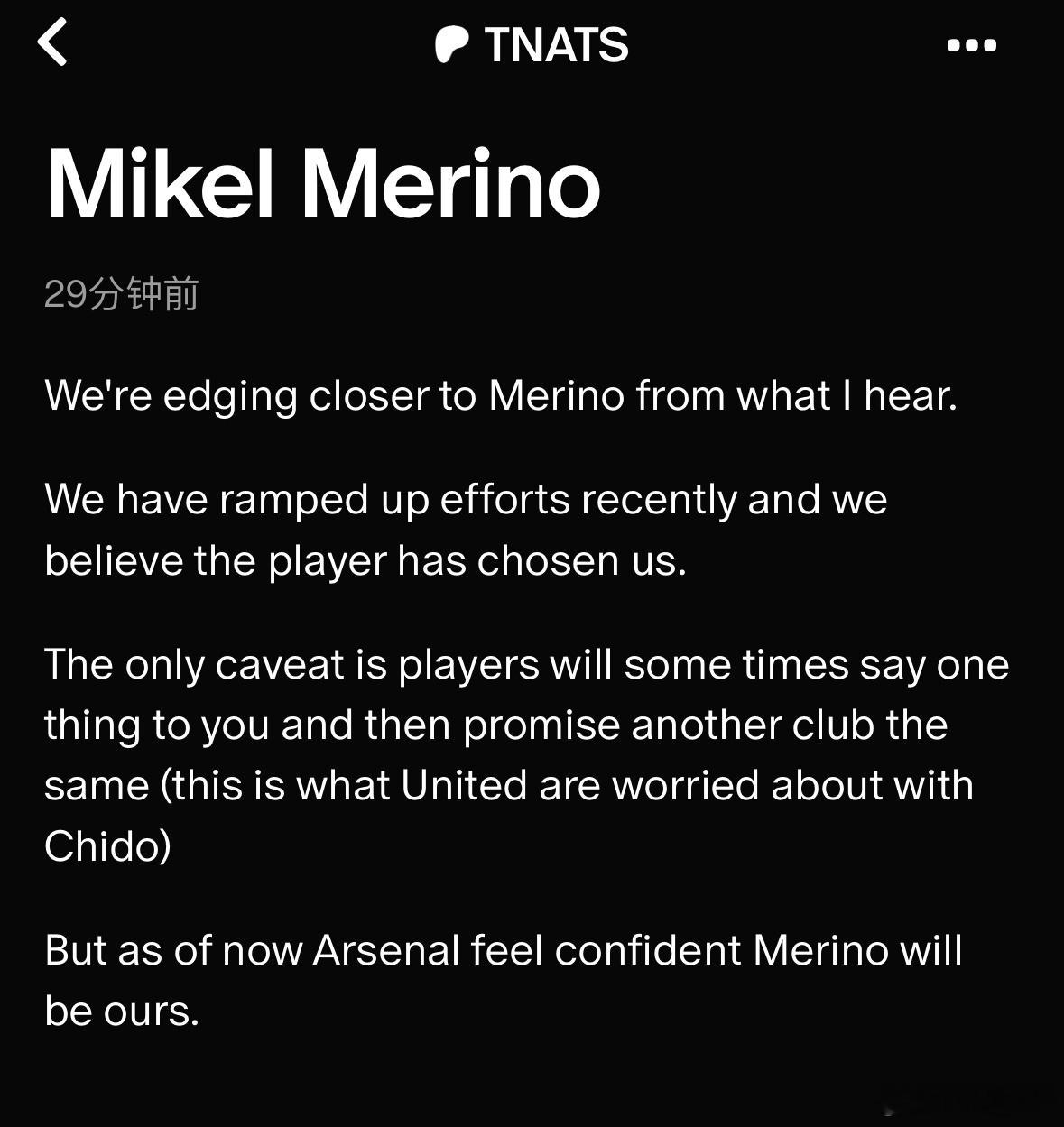Click the "29分钟前" post timestamp
This screenshot has width=1064, height=1127.
pyautogui.click(x=121, y=294)
